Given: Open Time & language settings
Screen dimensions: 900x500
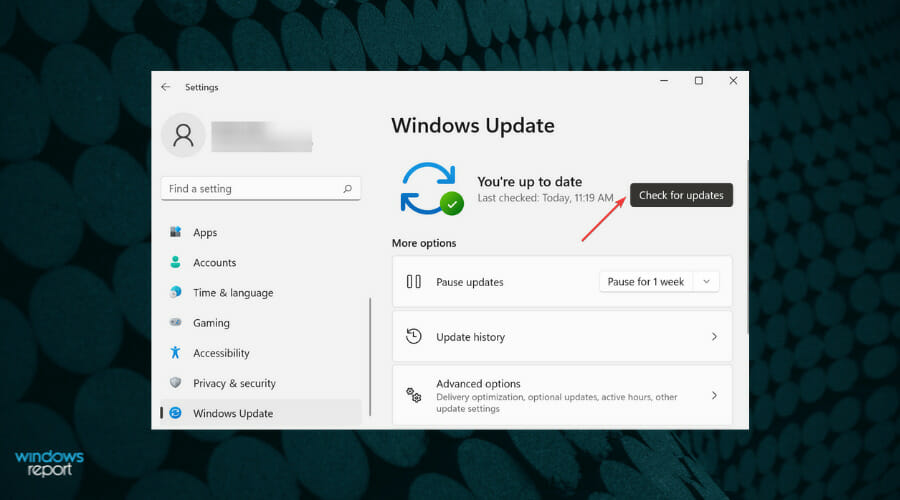Looking at the screenshot, I should (261, 293).
